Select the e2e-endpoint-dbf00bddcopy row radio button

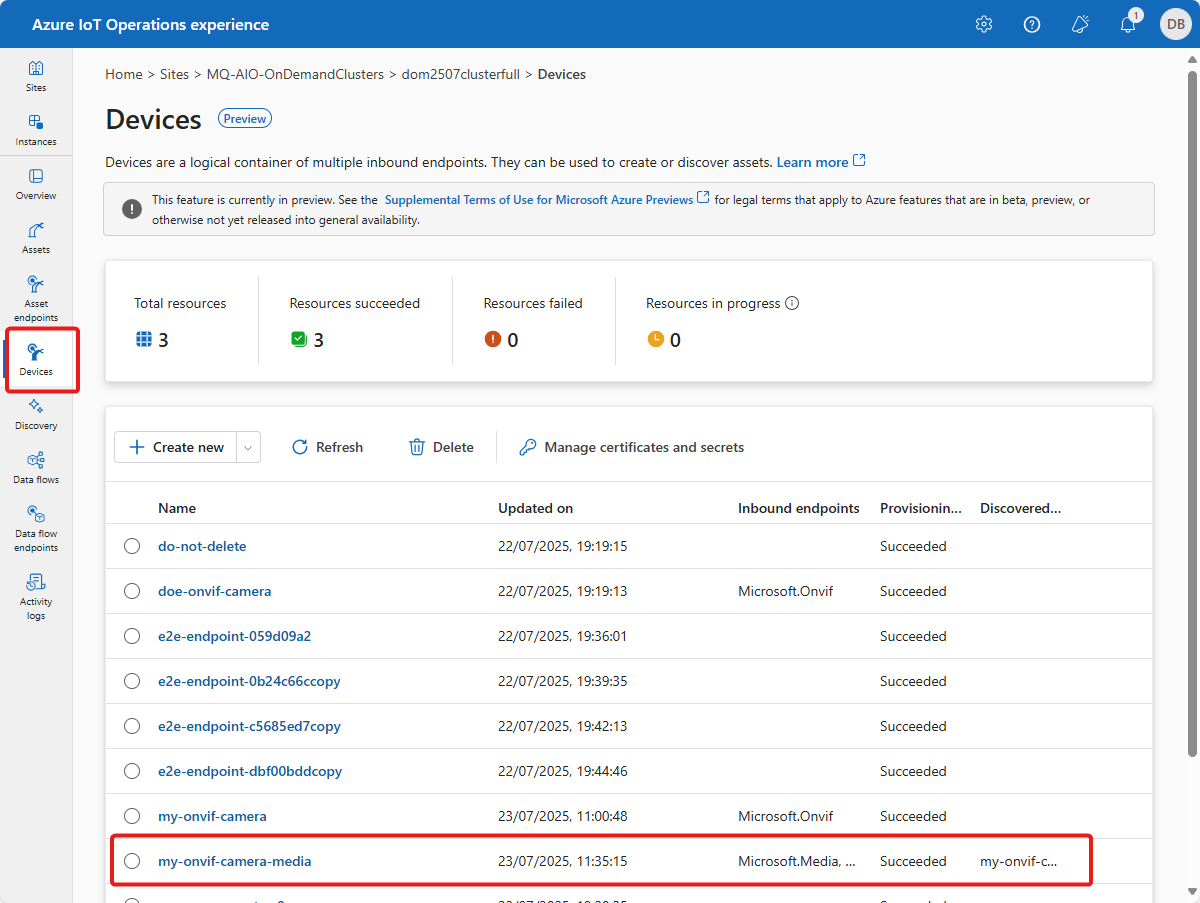coord(132,771)
